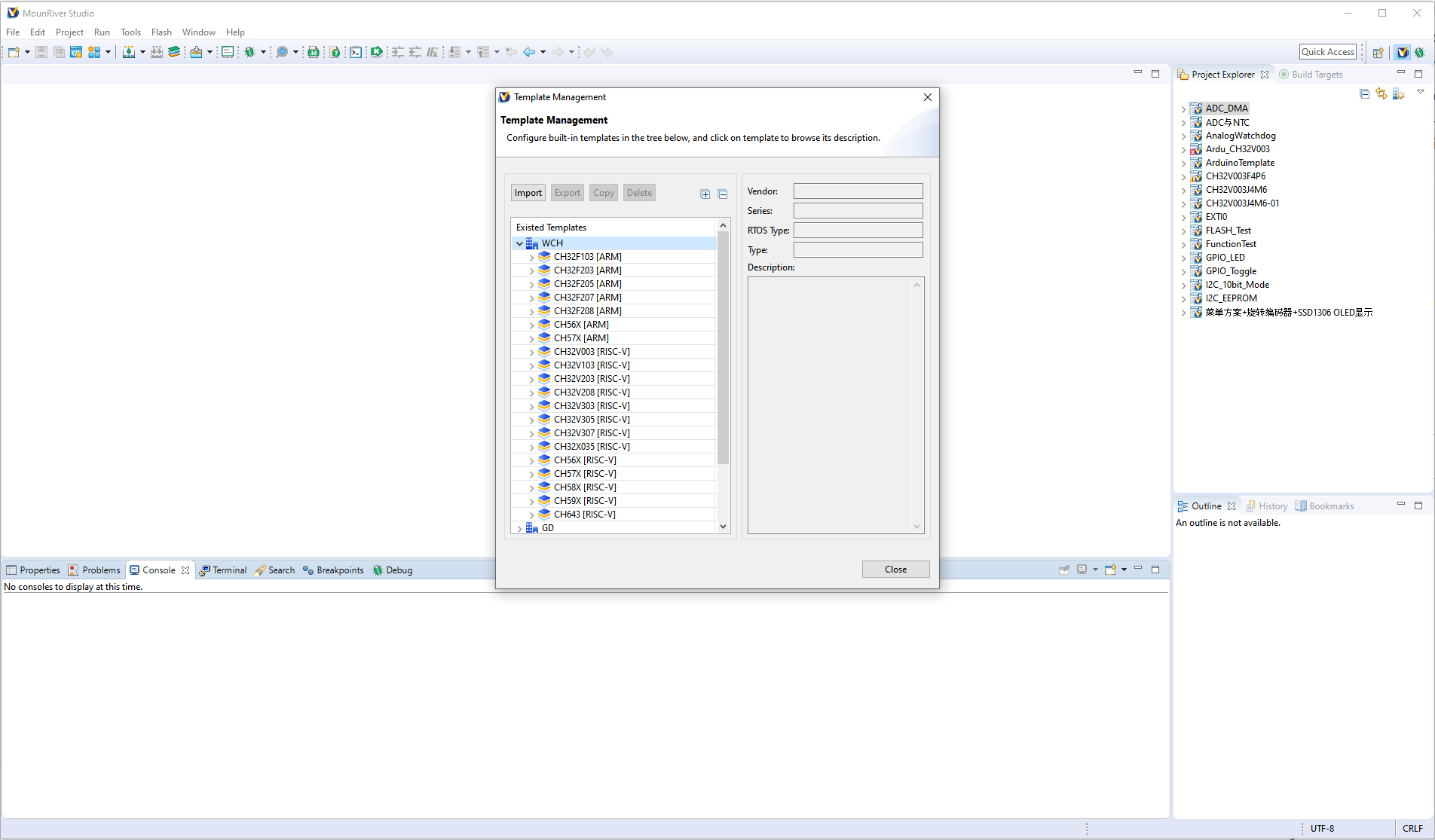This screenshot has width=1435, height=840.
Task: Collapse the WCH vendor tree node
Action: 519,243
